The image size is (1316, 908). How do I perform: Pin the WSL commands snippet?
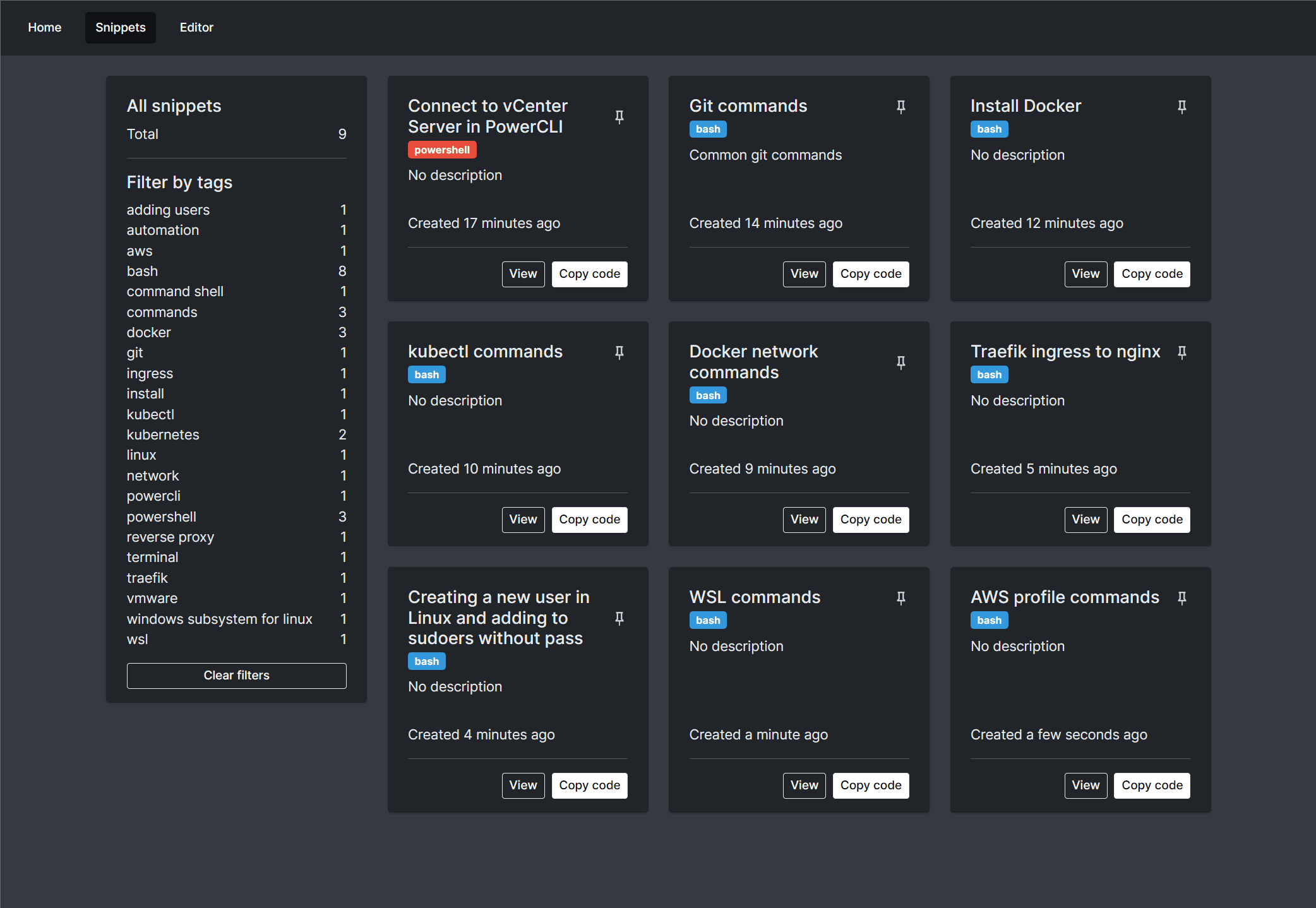click(x=900, y=598)
